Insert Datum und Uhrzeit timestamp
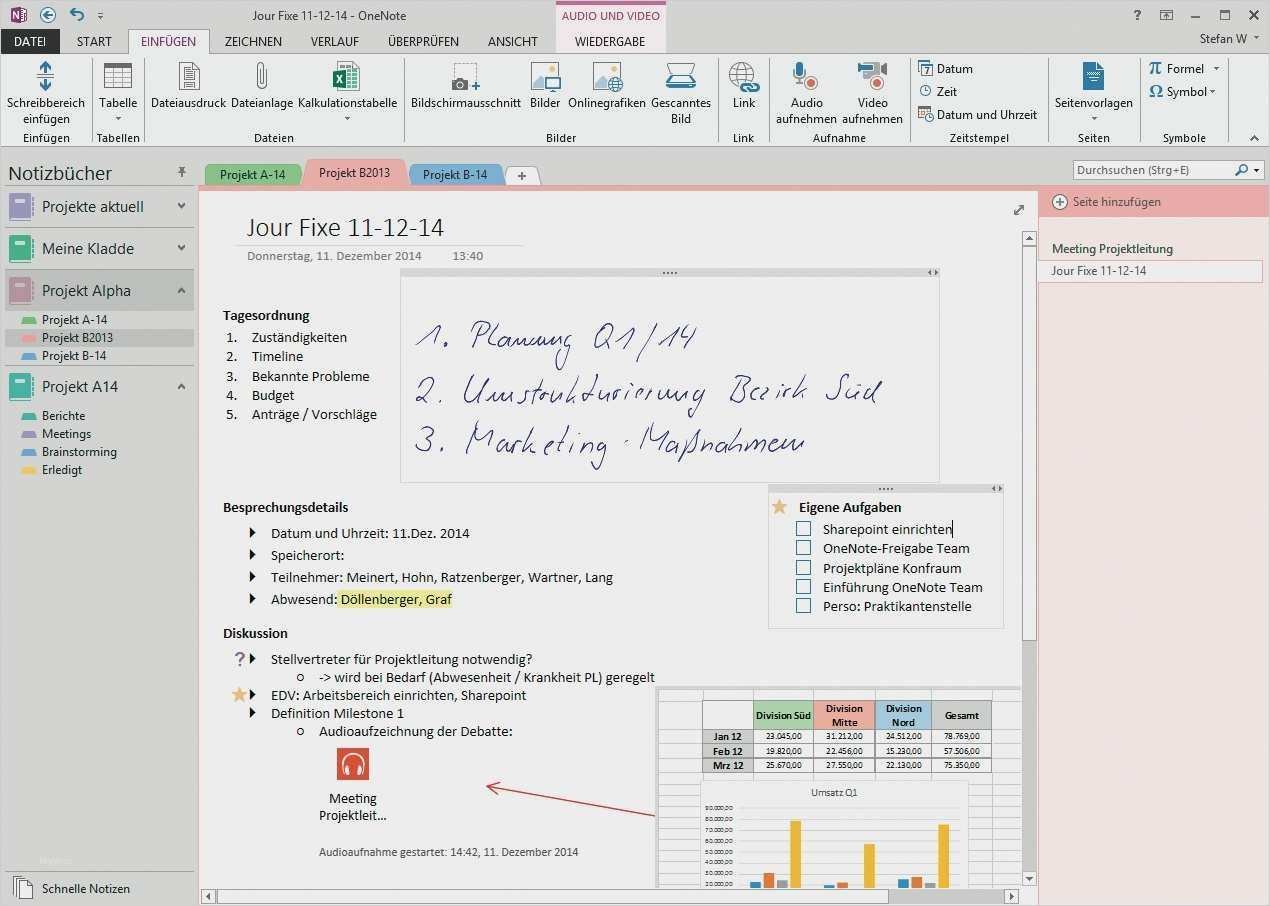The image size is (1270, 906). pos(979,114)
